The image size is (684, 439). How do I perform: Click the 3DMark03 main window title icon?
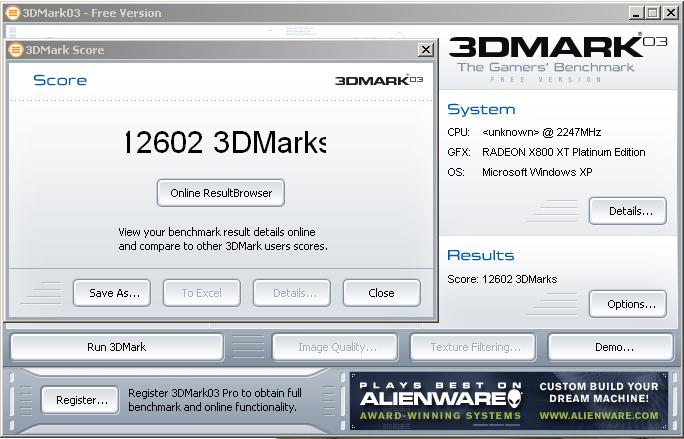[x=12, y=13]
